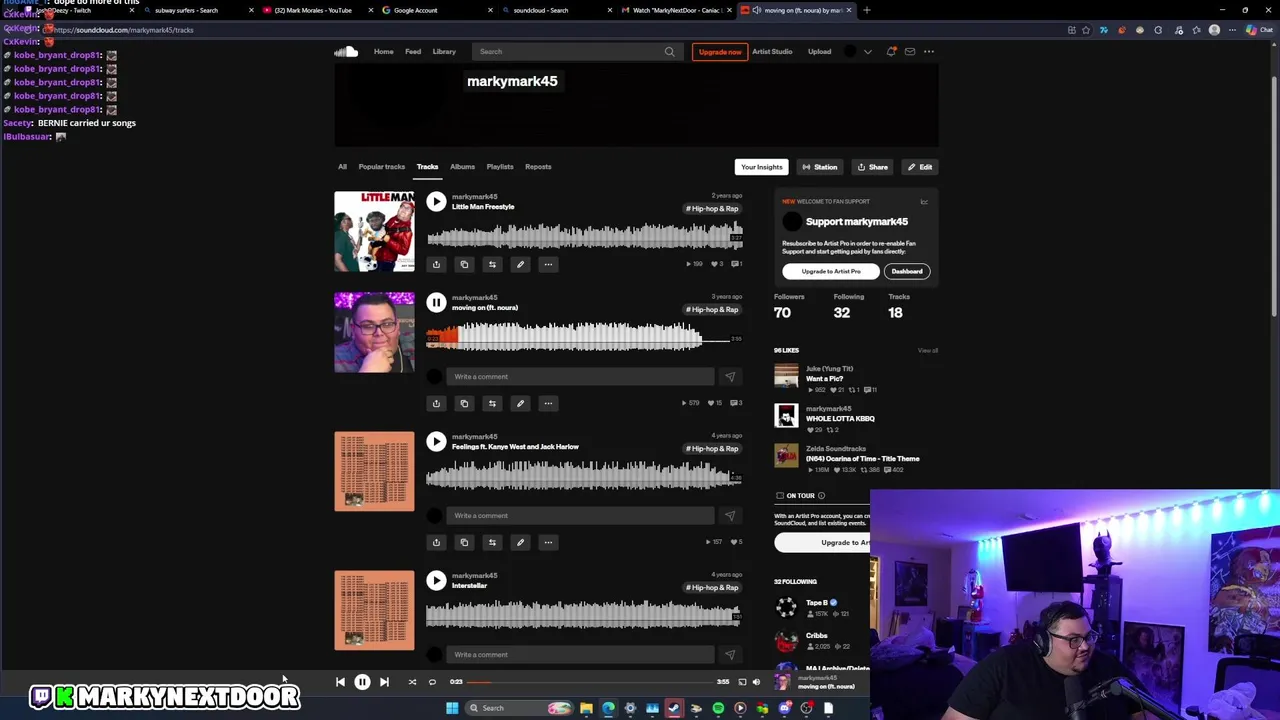The image size is (1280, 720).
Task: Click the Upgrade now button
Action: pos(720,51)
